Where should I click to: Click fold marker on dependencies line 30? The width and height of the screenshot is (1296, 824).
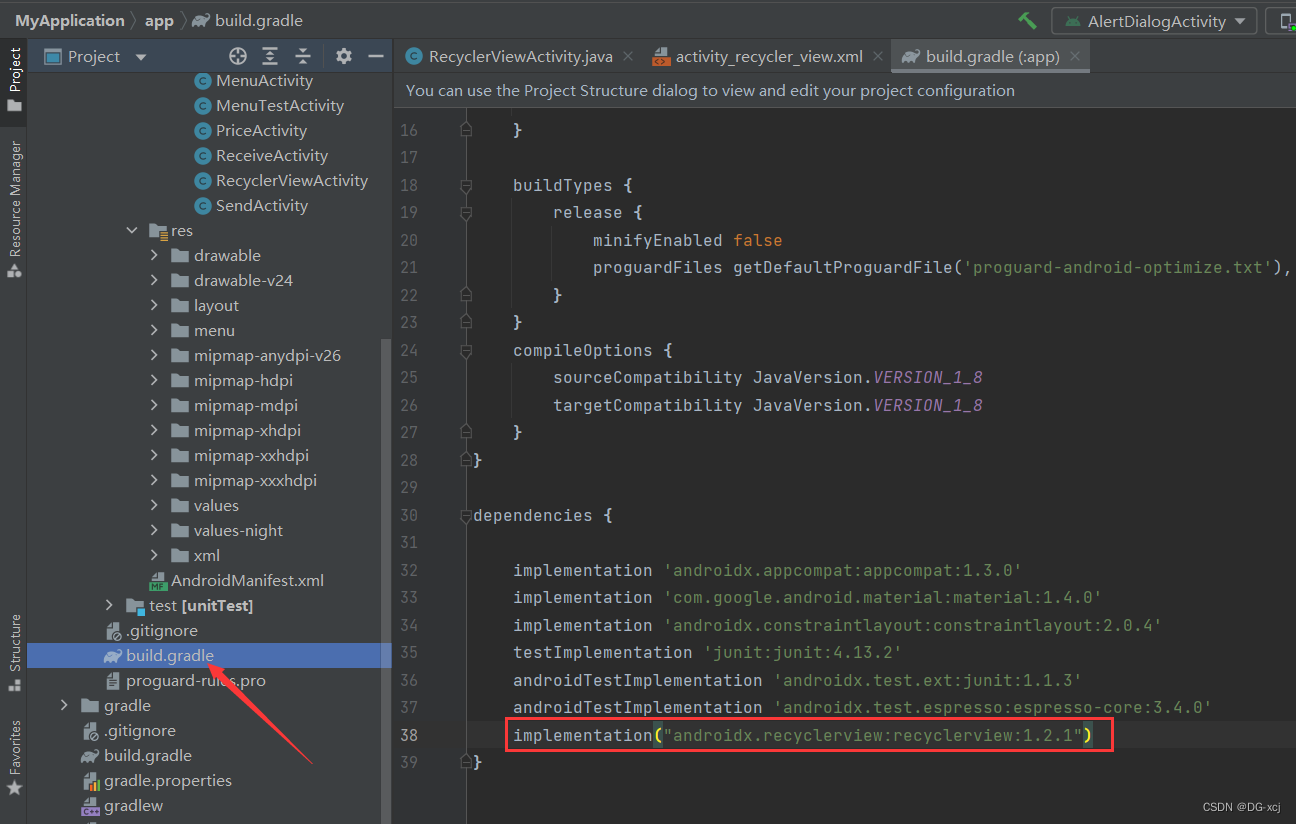[x=465, y=515]
